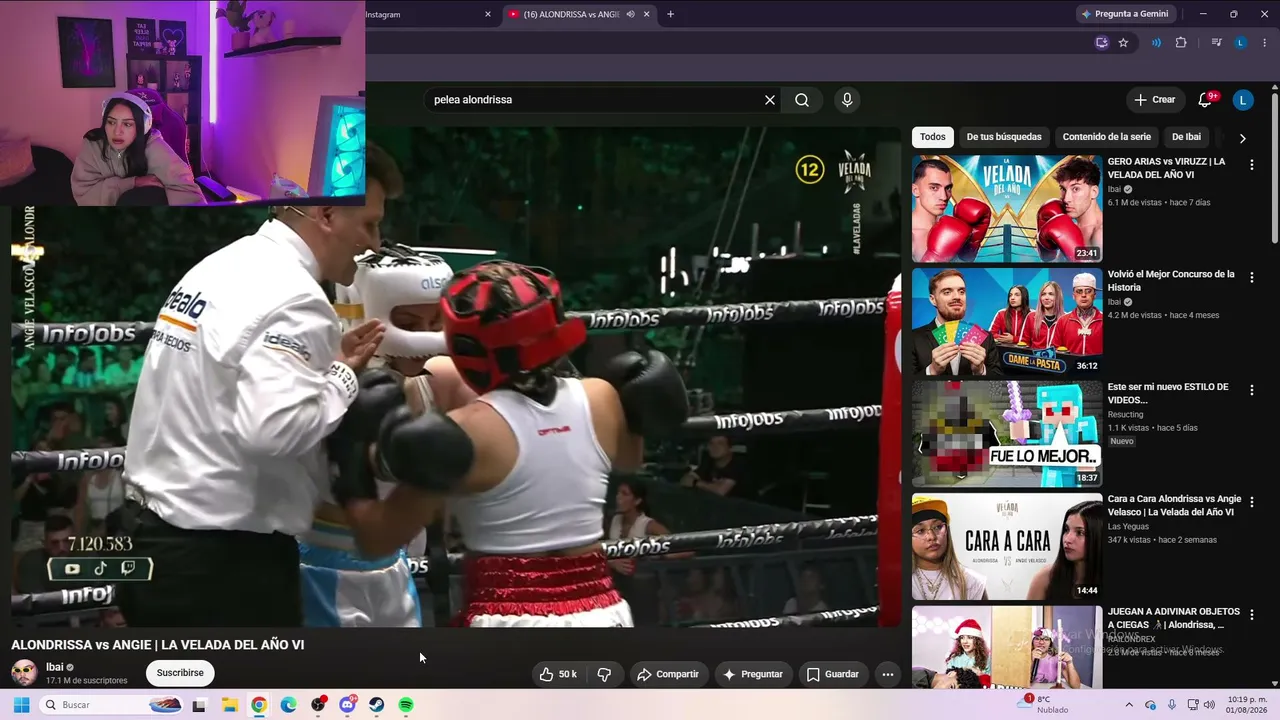Open the Chrome profile avatar
Viewport: 1280px width, 720px height.
coord(1241,43)
